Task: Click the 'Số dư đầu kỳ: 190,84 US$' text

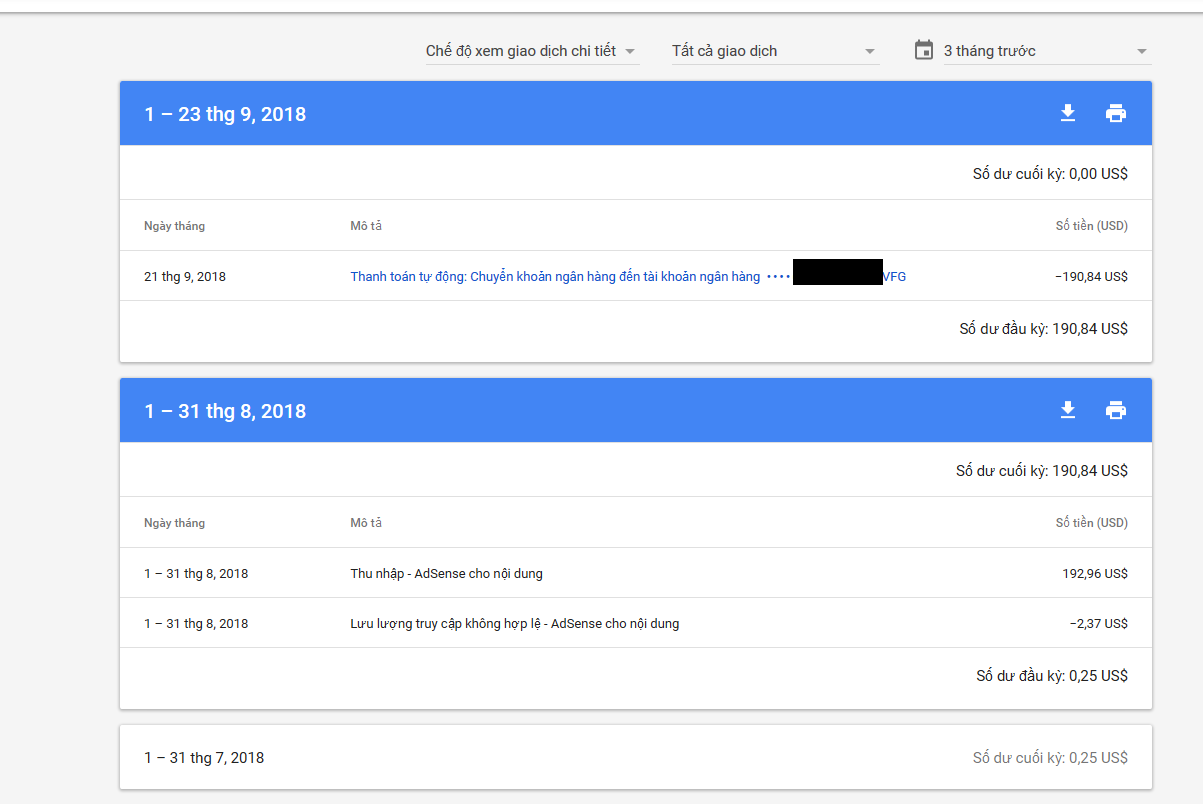Action: pyautogui.click(x=1043, y=329)
